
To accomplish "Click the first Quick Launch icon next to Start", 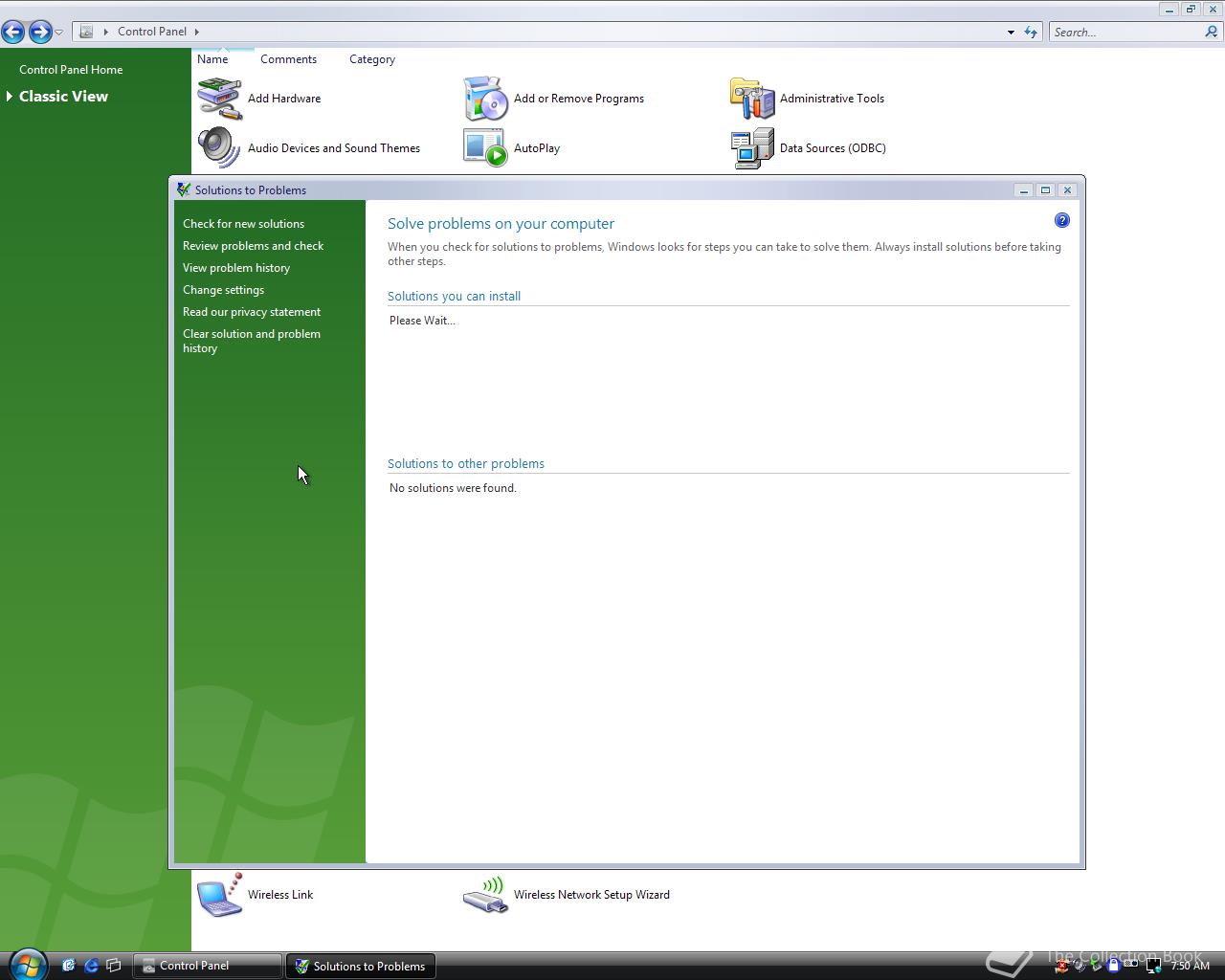I will pyautogui.click(x=68, y=966).
